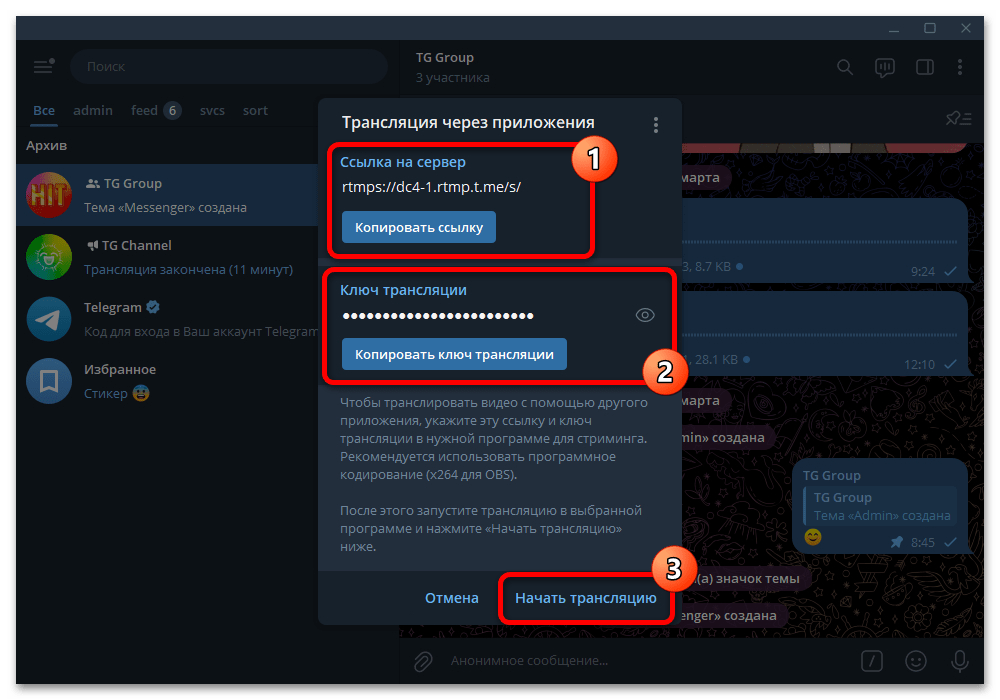This screenshot has width=1000, height=700.
Task: Open the group discussion comments icon
Action: tap(885, 68)
